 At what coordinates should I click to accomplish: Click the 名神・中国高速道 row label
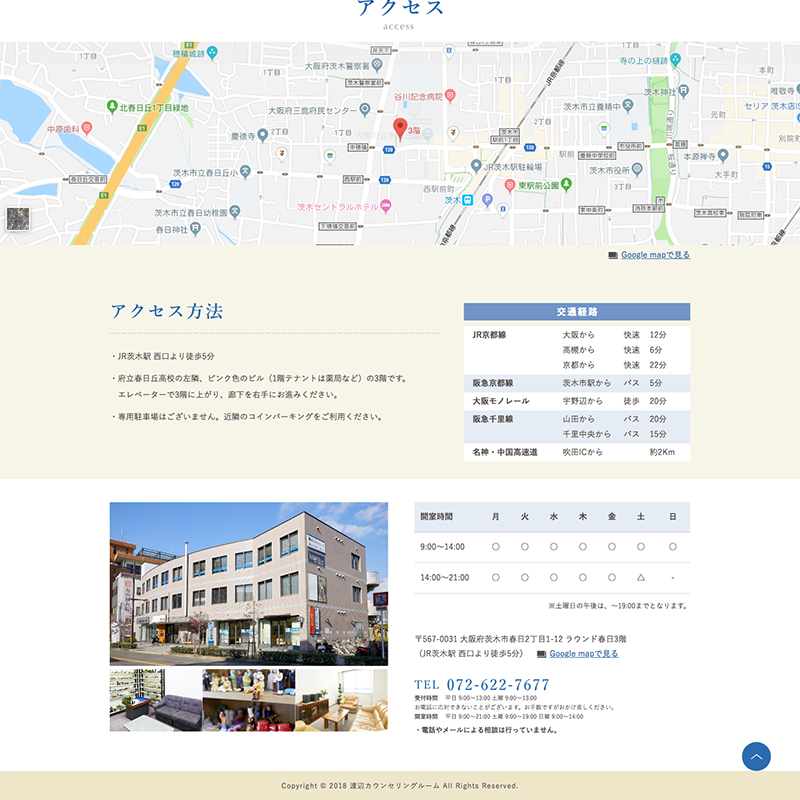coord(505,452)
